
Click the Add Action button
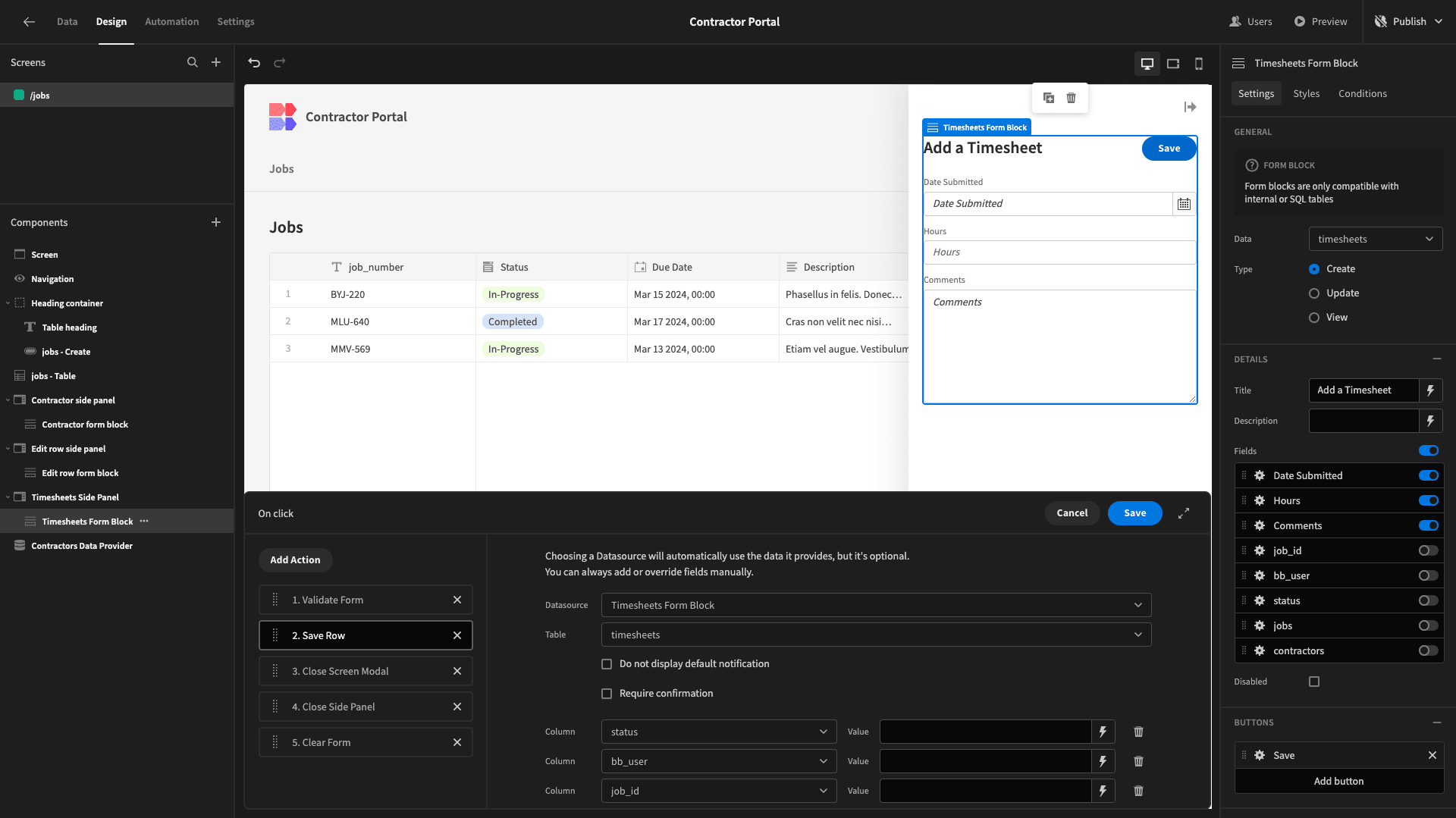tap(295, 559)
